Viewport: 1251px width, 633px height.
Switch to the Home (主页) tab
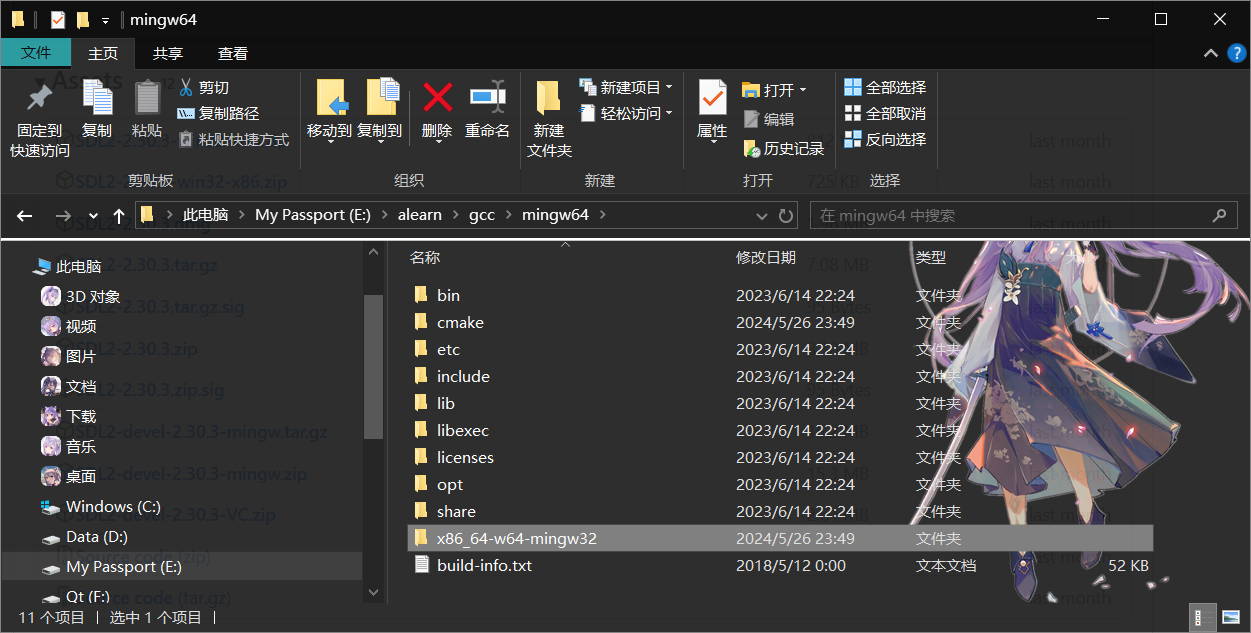click(x=103, y=53)
